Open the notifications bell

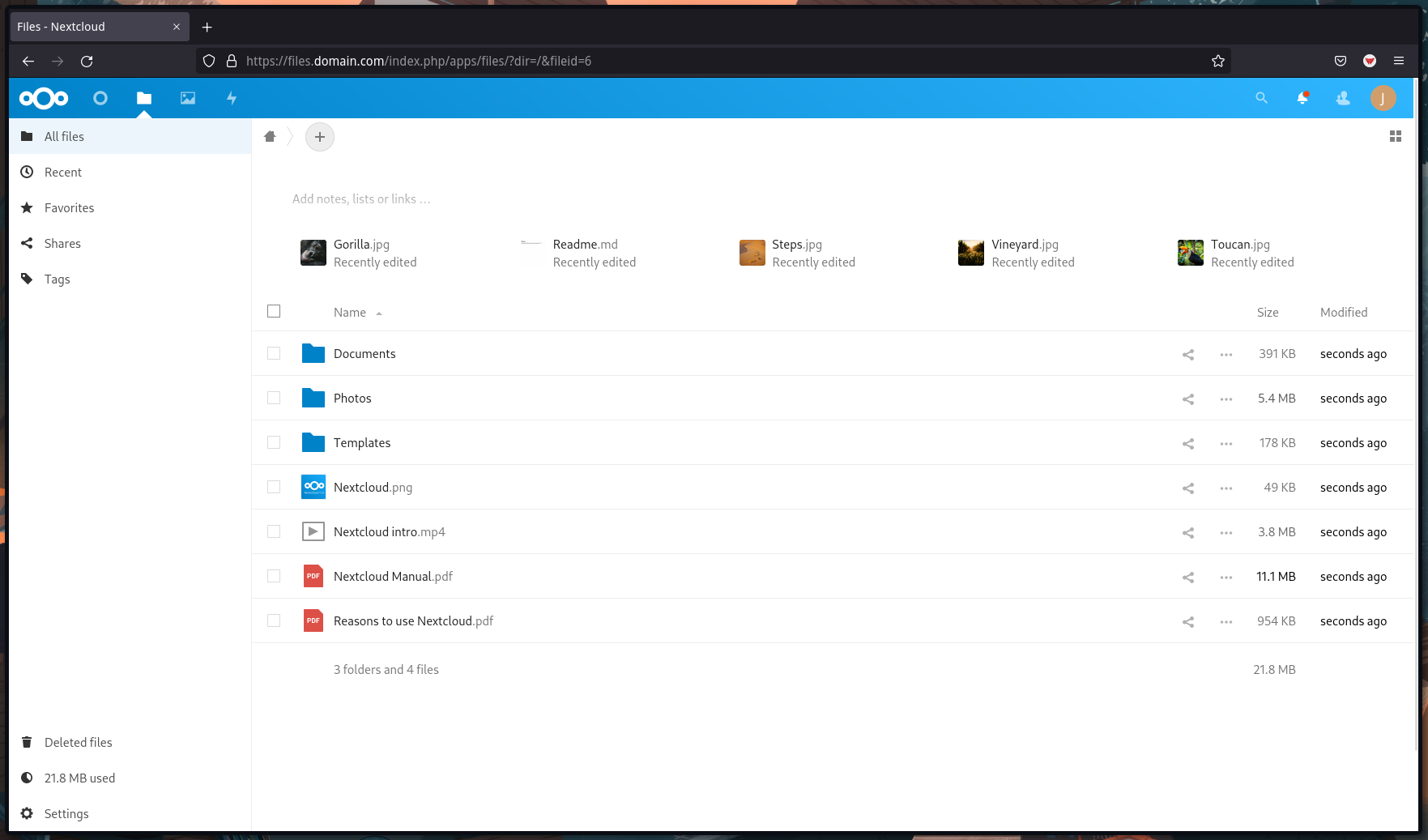point(1302,98)
